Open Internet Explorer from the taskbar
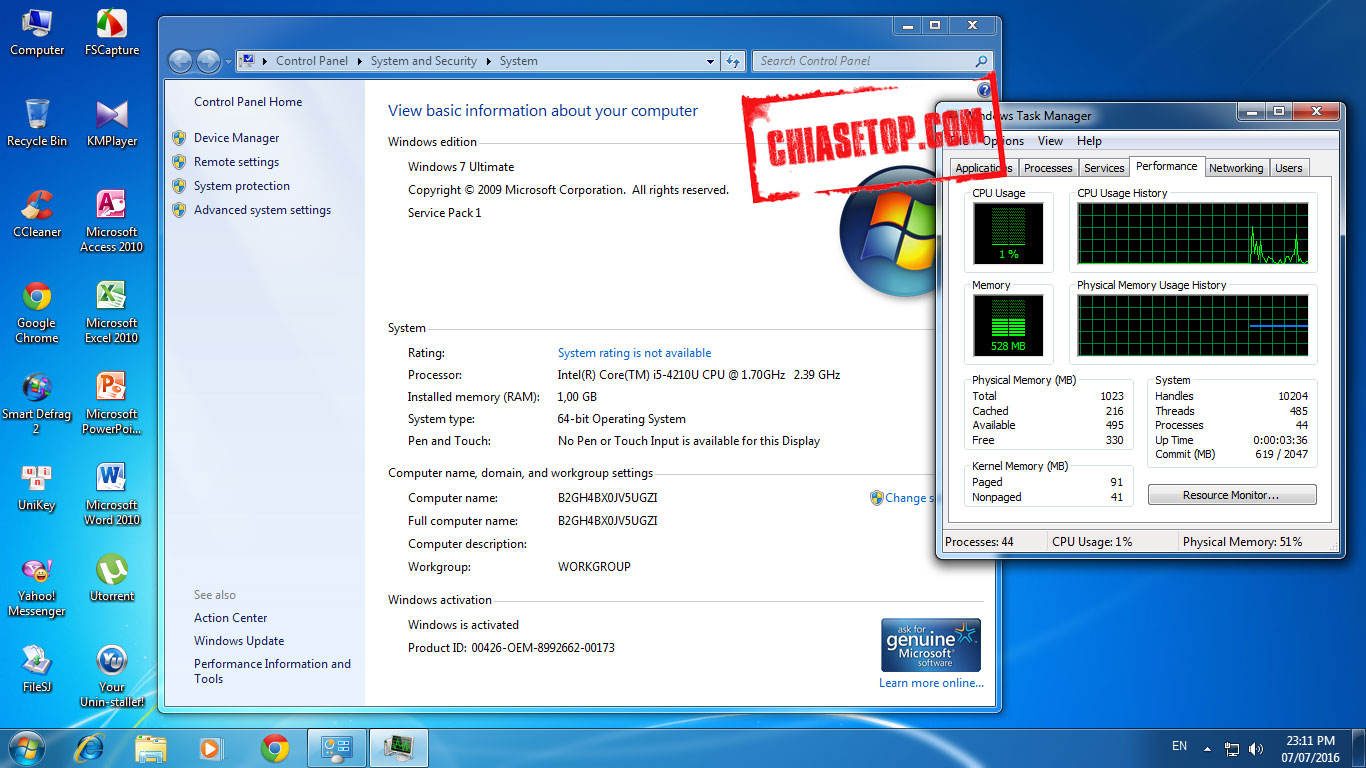Image resolution: width=1366 pixels, height=768 pixels. point(90,747)
